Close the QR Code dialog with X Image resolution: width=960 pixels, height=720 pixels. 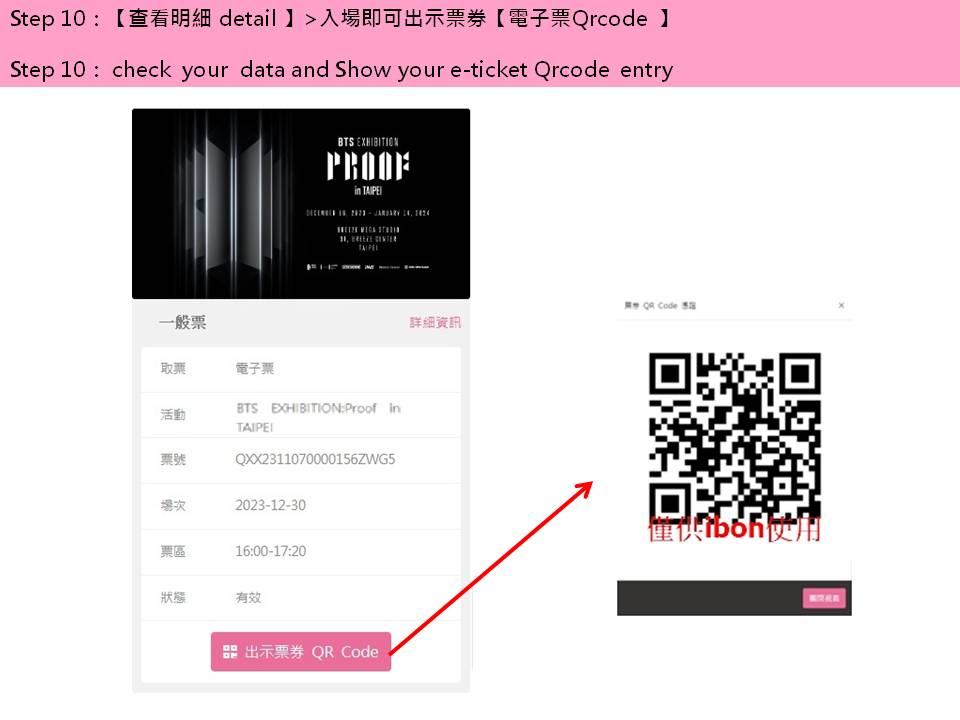tap(841, 305)
